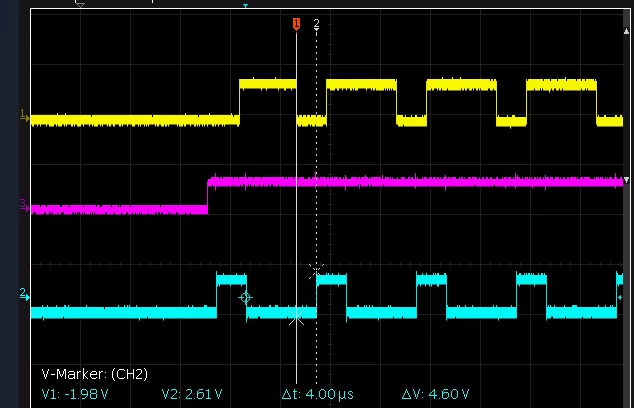Click the 'V1: -1.98 V' readout
Viewport: 634px width, 408px height.
[75, 394]
